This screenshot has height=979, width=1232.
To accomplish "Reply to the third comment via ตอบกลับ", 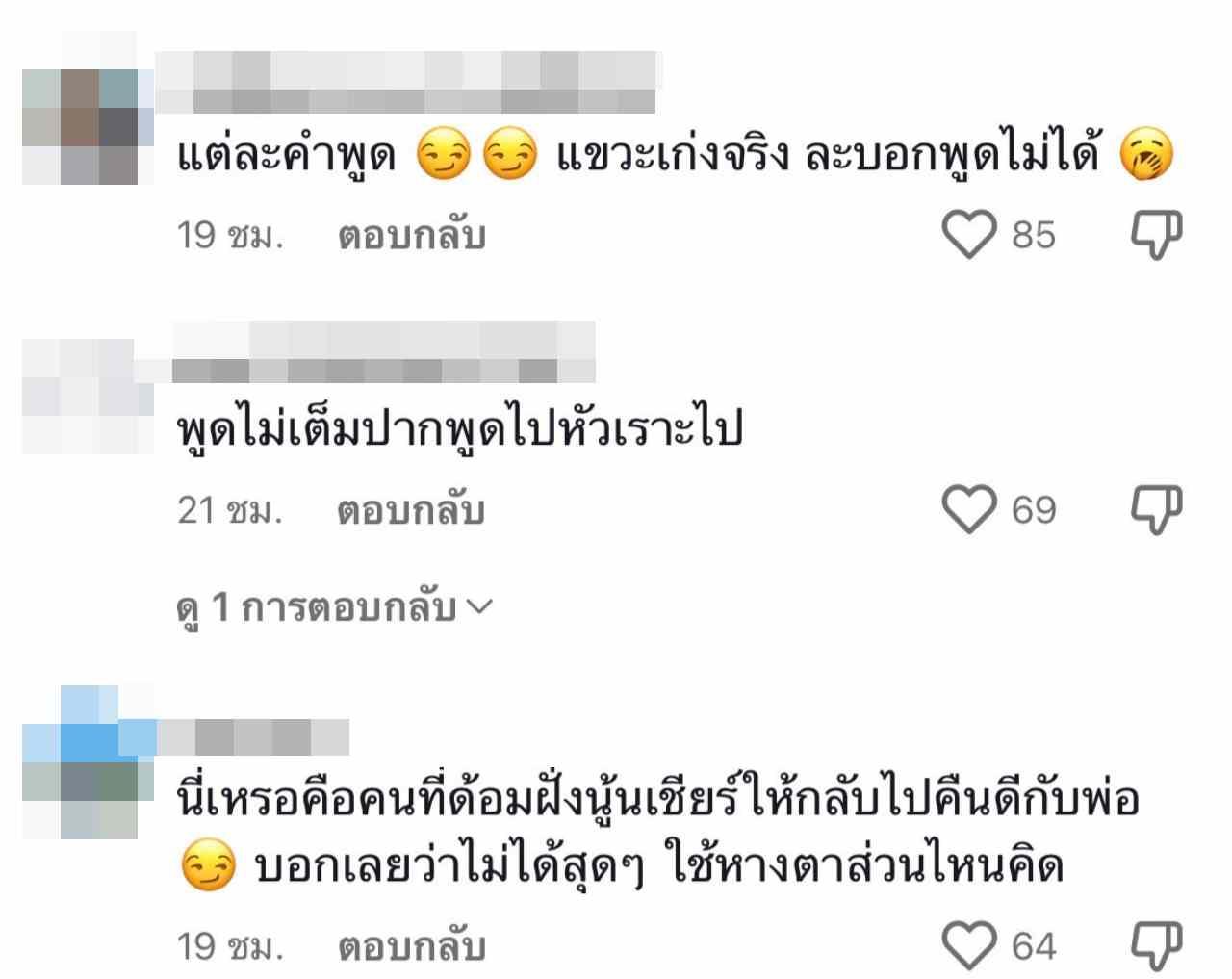I will click(411, 945).
